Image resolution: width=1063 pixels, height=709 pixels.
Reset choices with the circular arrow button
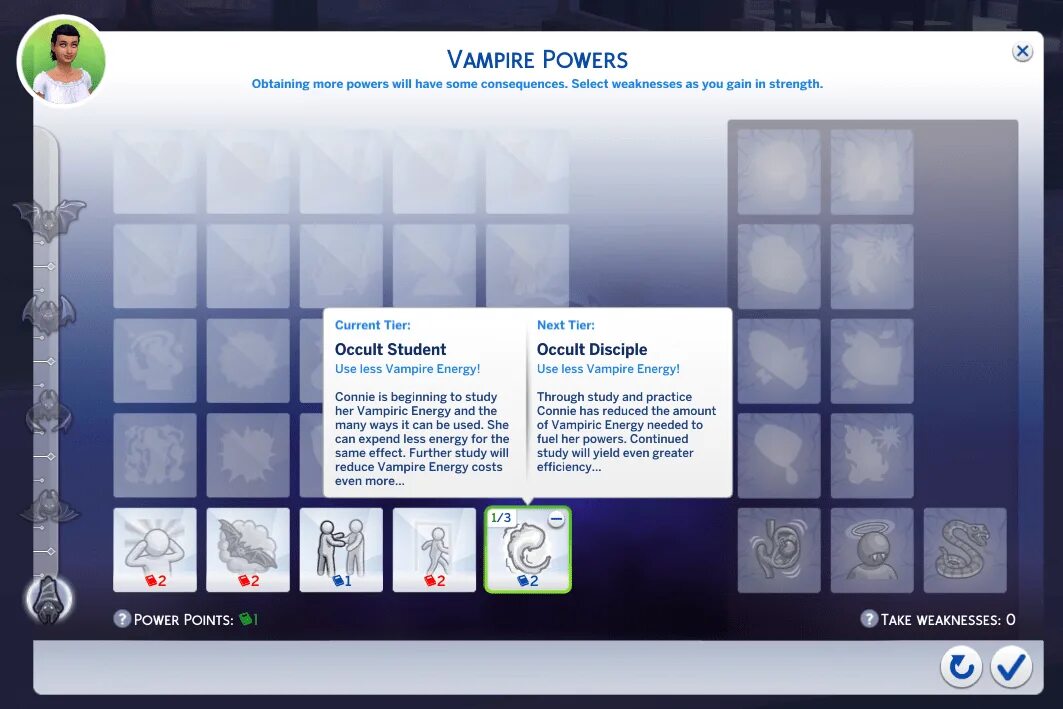click(x=961, y=666)
